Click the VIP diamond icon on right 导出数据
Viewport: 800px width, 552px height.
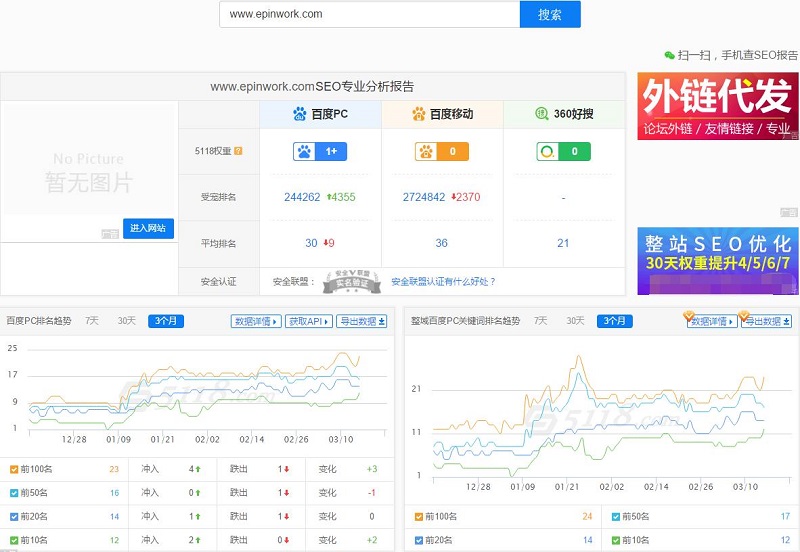coord(743,316)
